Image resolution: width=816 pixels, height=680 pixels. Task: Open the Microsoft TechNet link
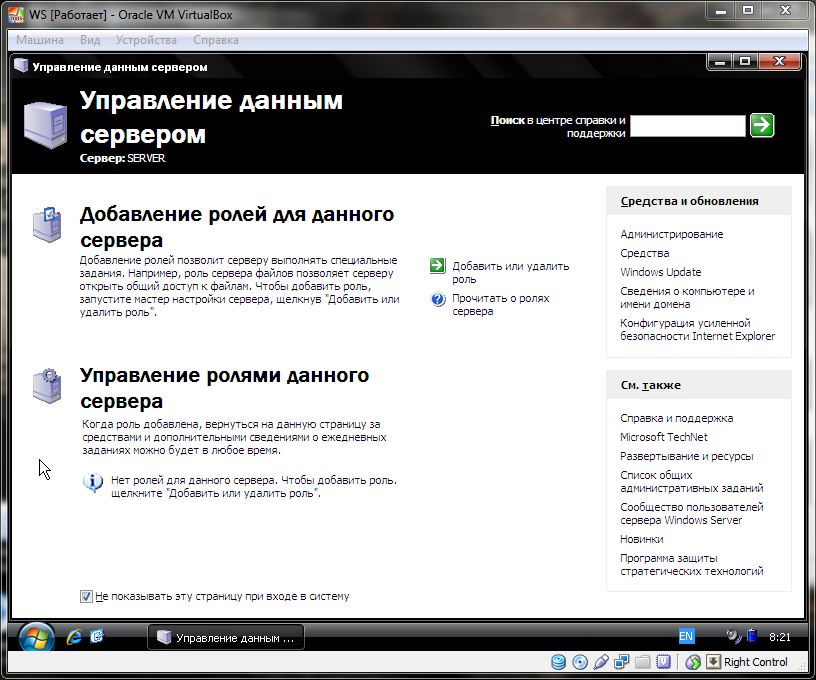(x=664, y=437)
